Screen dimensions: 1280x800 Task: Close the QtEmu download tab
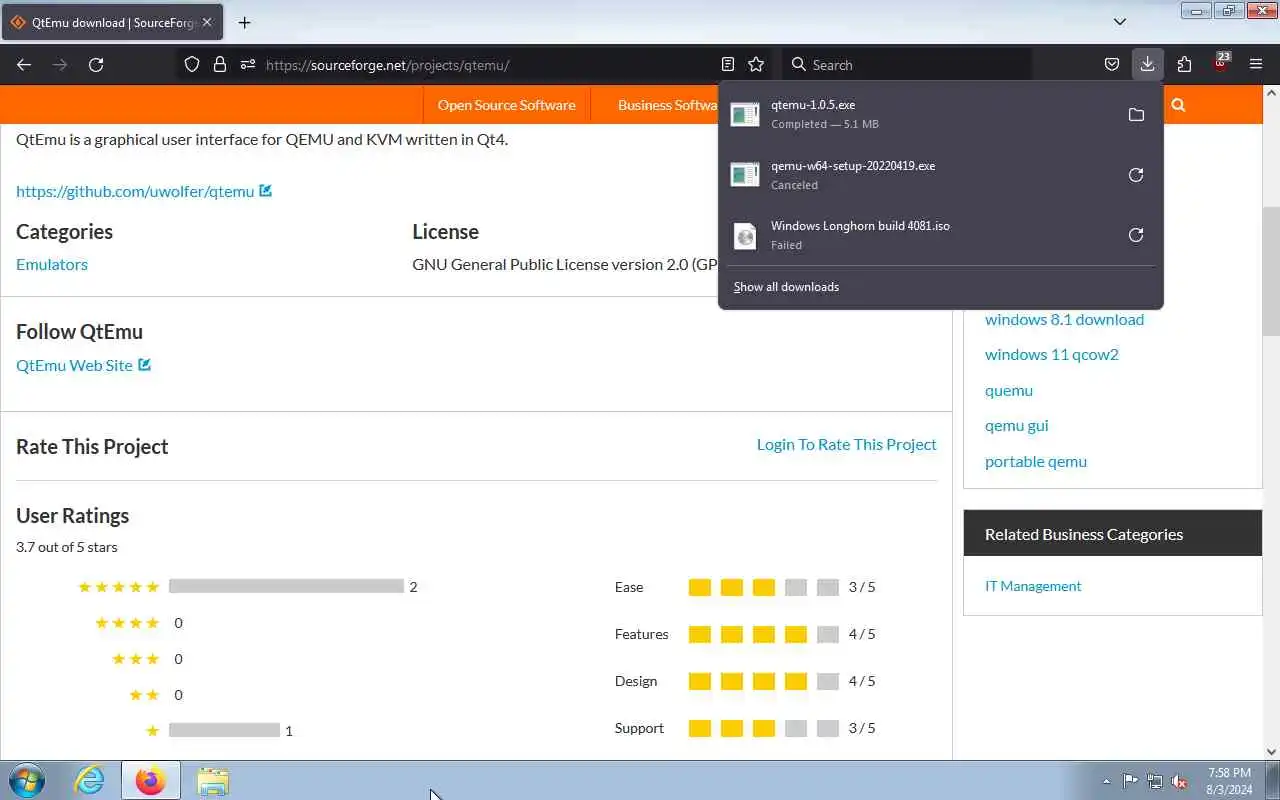pyautogui.click(x=206, y=22)
